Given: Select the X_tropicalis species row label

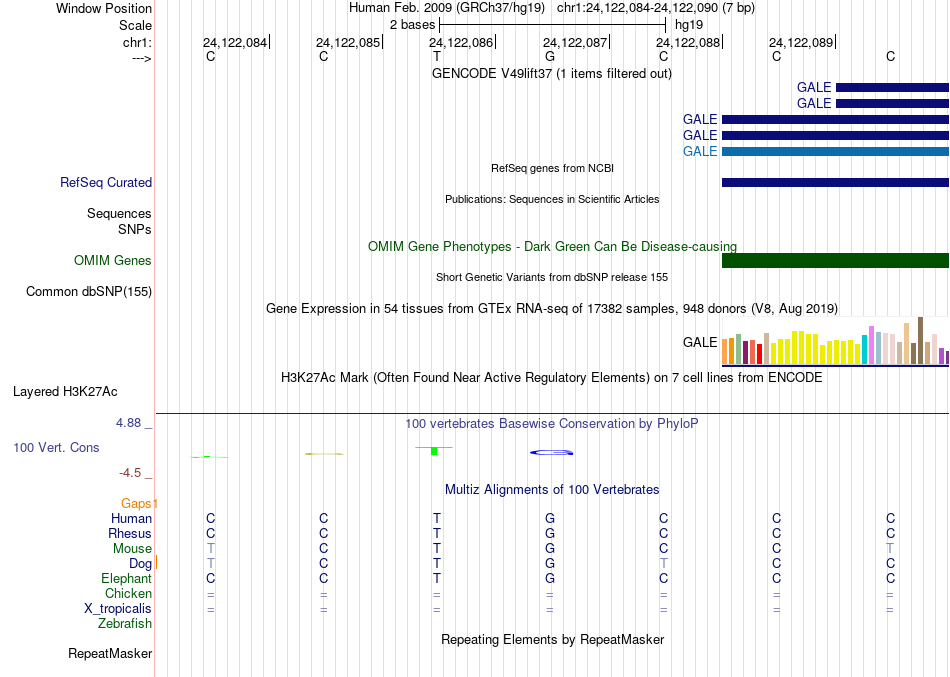Looking at the screenshot, I should point(118,609).
